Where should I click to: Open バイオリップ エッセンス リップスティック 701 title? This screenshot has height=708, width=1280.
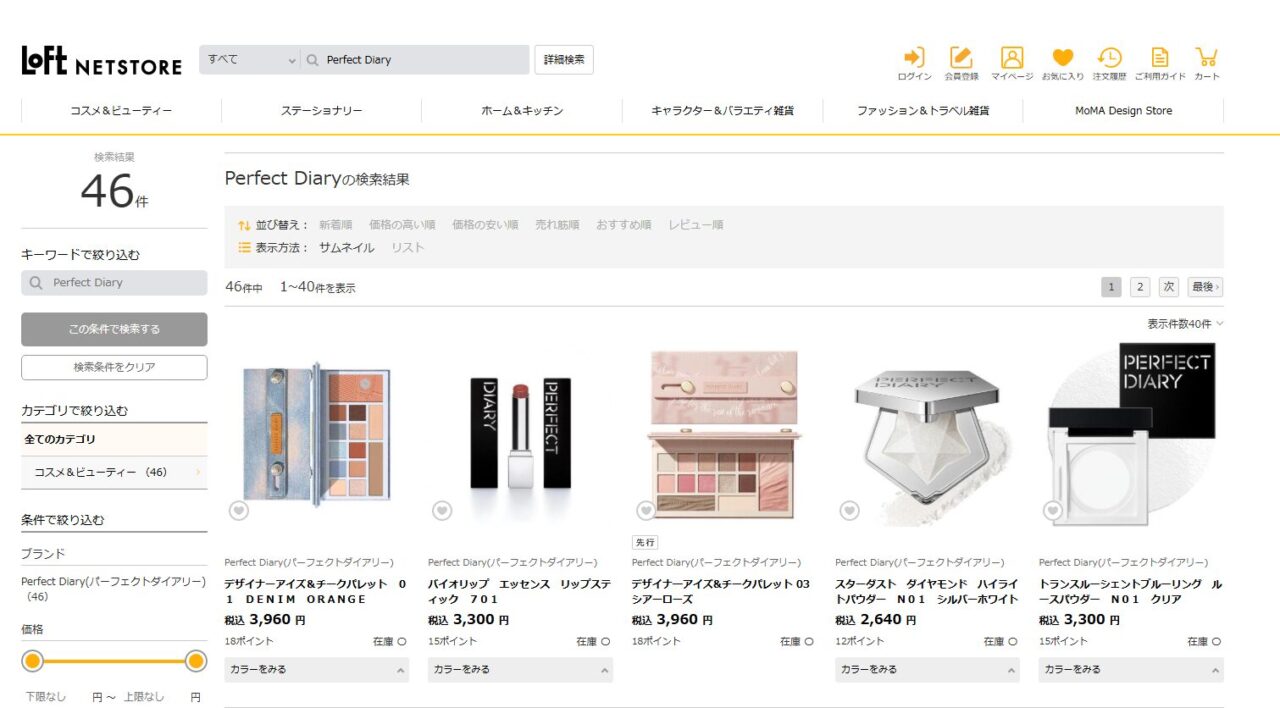(519, 592)
